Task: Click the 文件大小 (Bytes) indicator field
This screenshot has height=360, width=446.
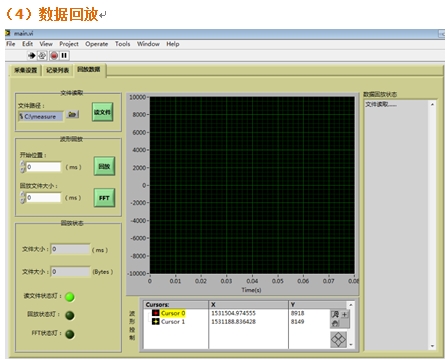Action: (70, 272)
